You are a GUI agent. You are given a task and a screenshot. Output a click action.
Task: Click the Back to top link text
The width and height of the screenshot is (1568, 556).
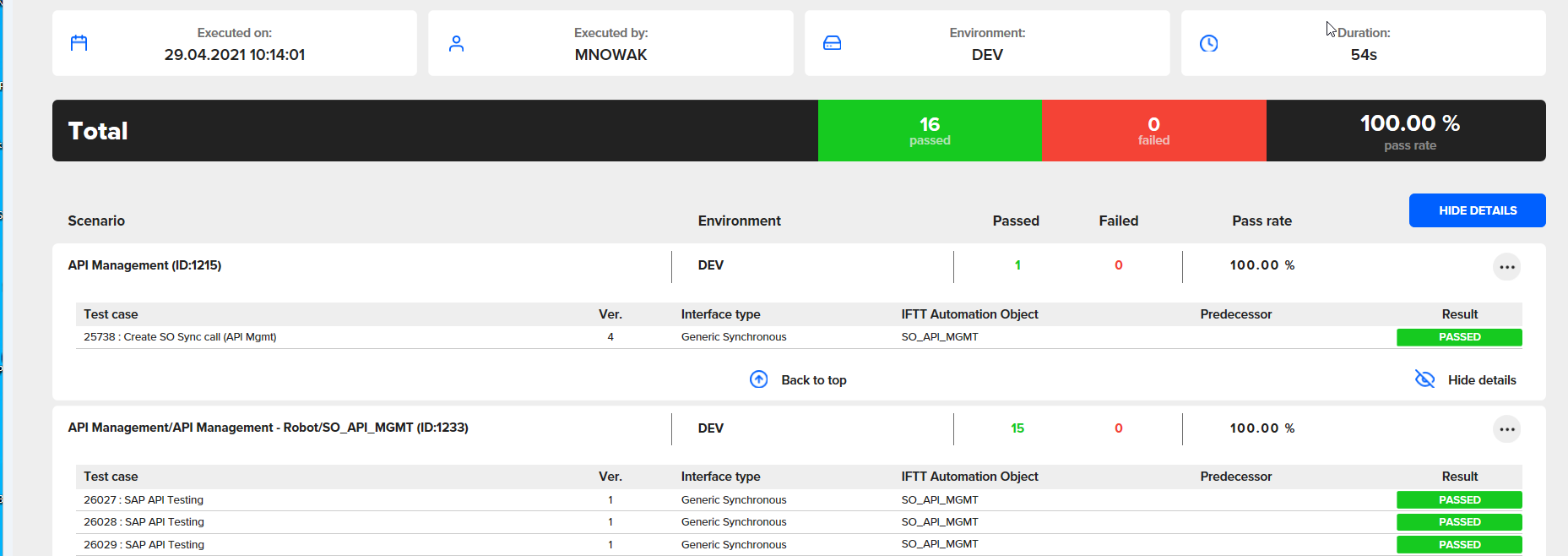[813, 380]
